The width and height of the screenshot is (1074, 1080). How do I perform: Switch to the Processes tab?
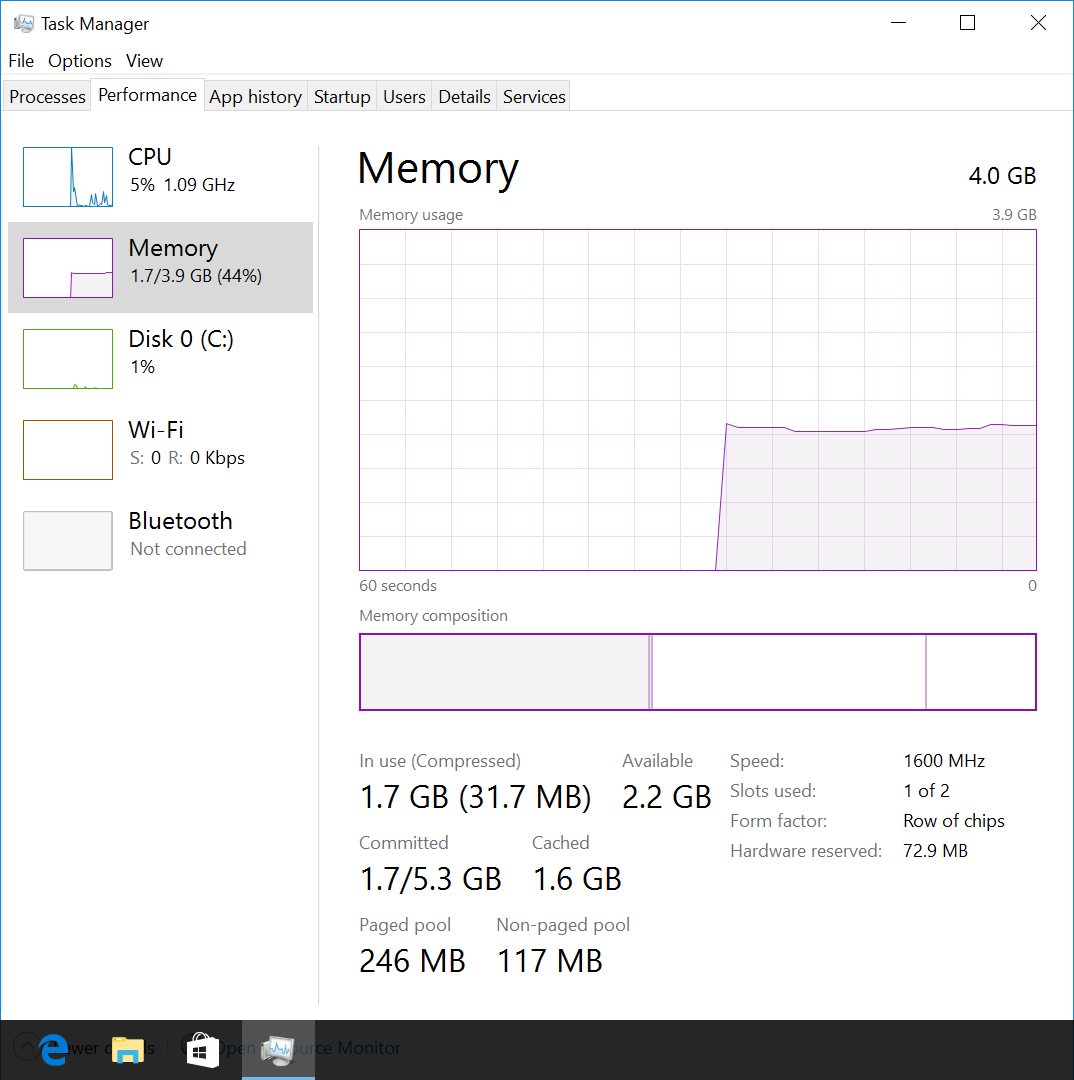pyautogui.click(x=48, y=96)
